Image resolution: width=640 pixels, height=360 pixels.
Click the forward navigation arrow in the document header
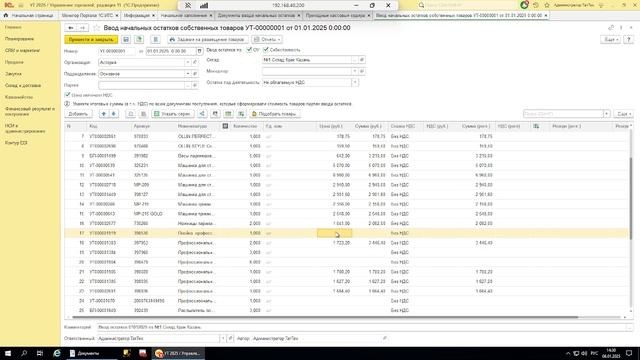(82, 28)
